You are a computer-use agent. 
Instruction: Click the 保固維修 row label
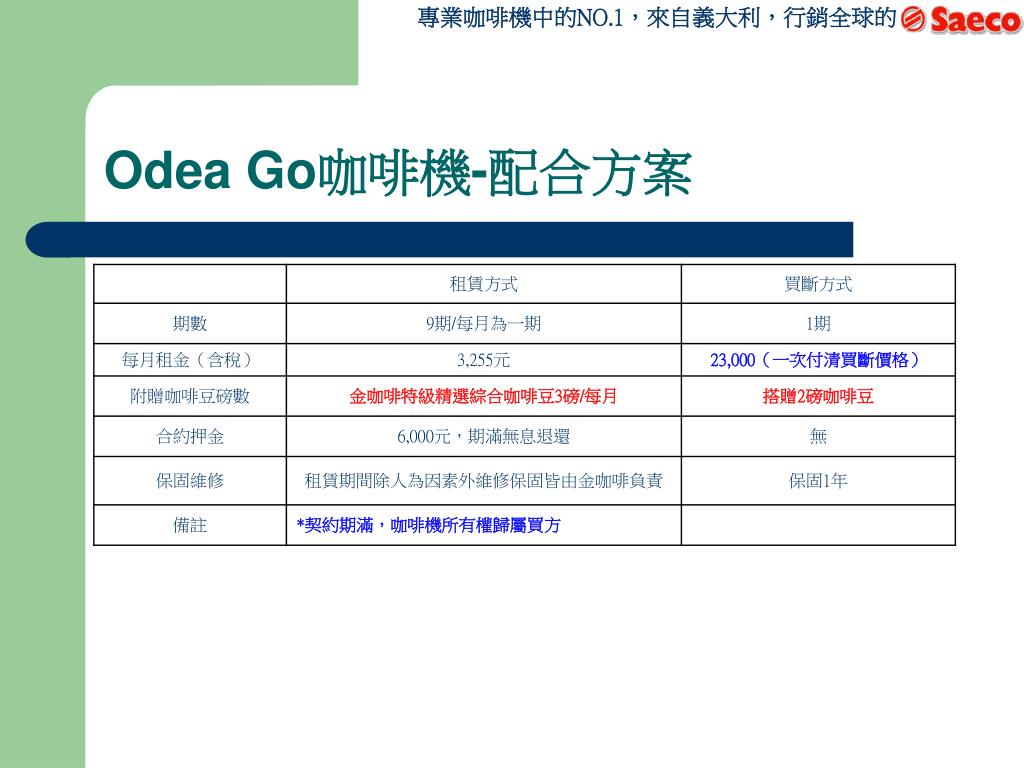coord(189,481)
